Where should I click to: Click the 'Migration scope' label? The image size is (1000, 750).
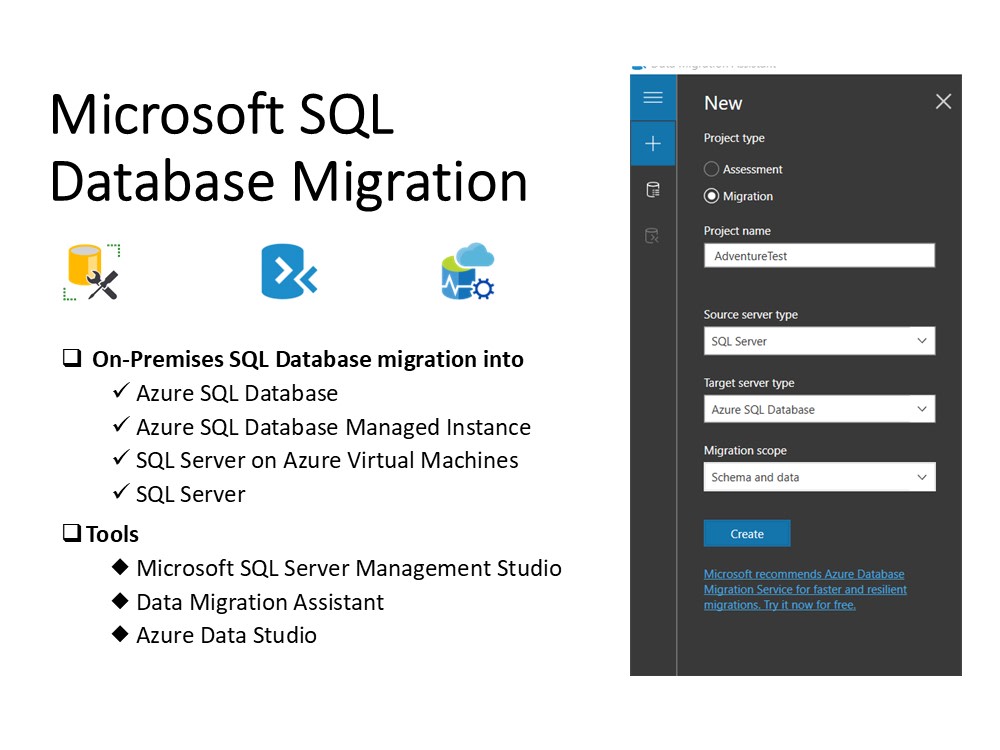coord(745,450)
